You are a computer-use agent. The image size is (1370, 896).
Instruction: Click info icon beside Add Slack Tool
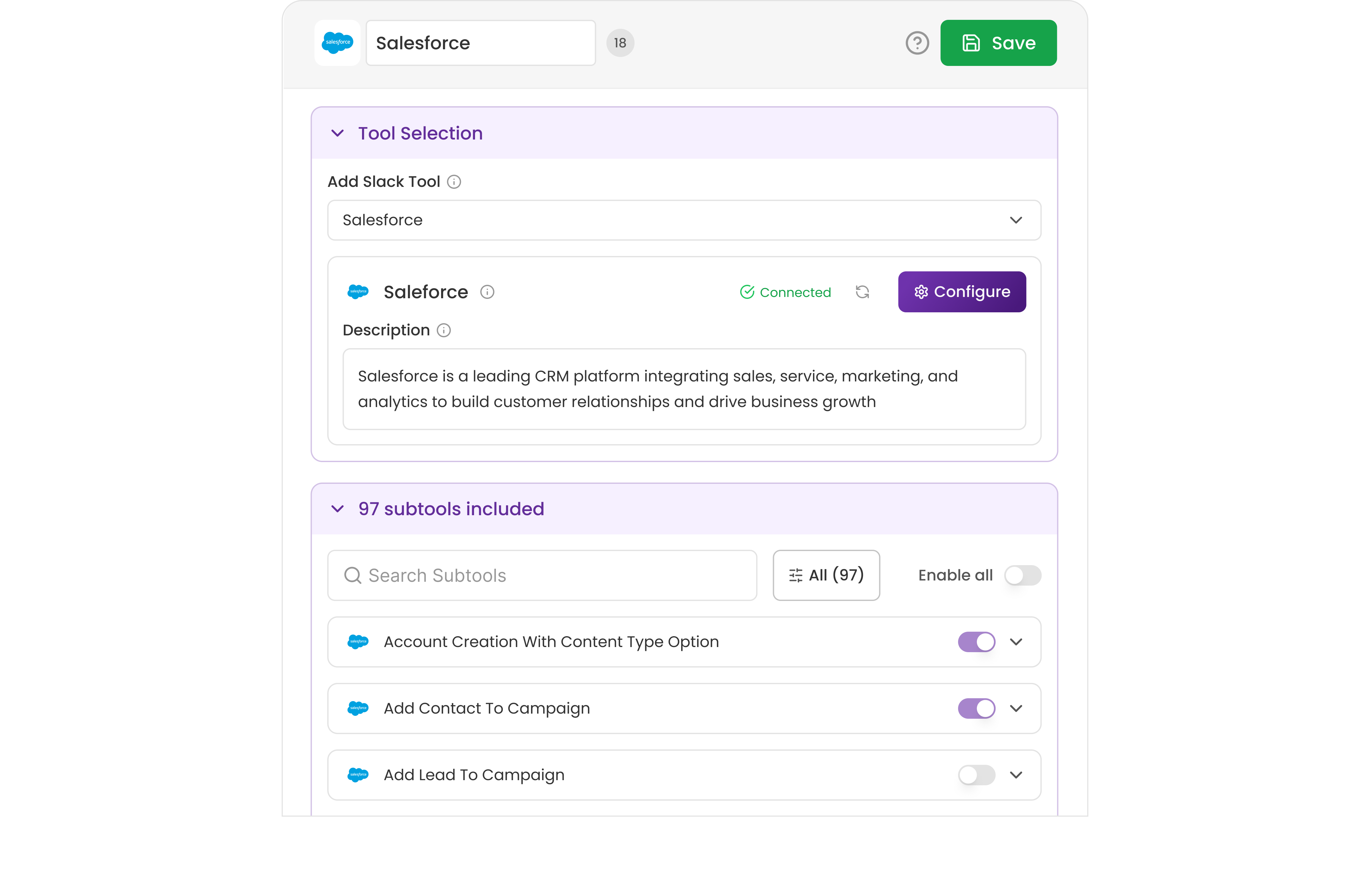tap(454, 182)
